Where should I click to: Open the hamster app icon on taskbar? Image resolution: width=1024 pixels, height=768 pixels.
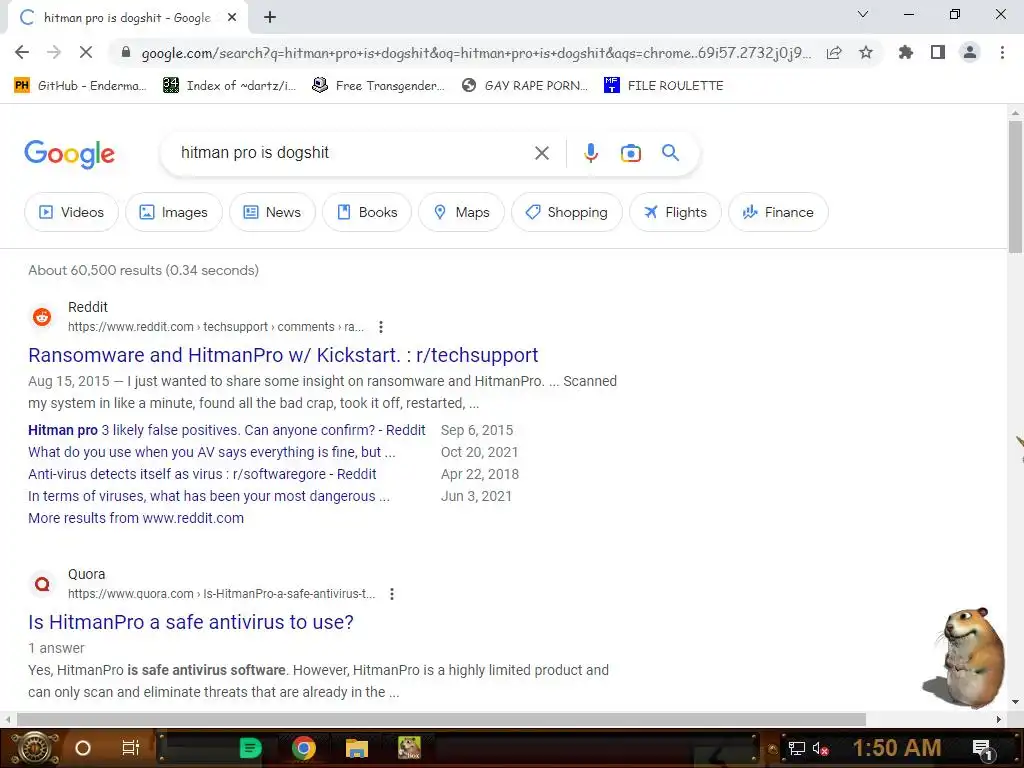click(409, 748)
